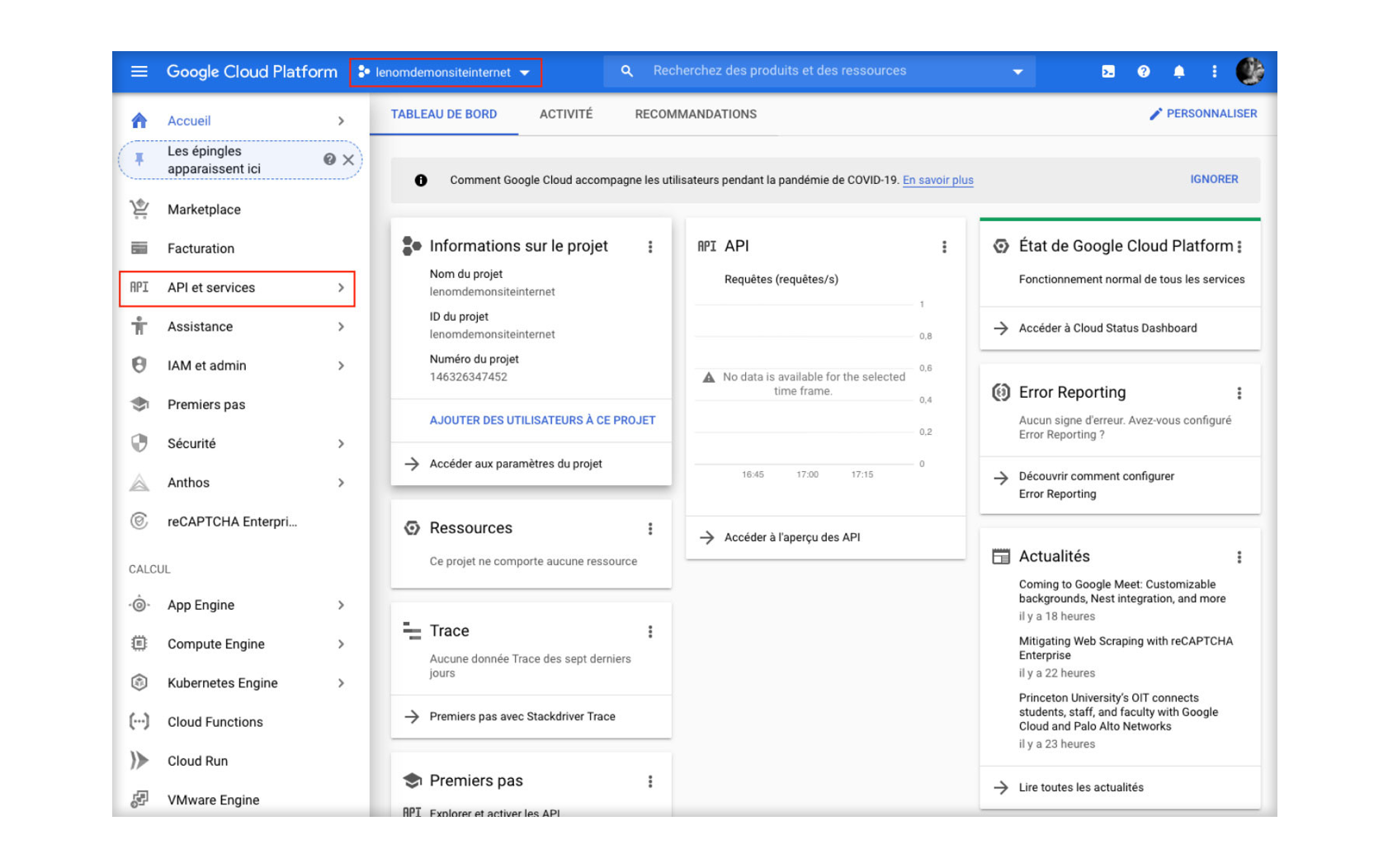Click the Accueil home icon
Screen dimensions: 1388x868
pyautogui.click(x=139, y=120)
